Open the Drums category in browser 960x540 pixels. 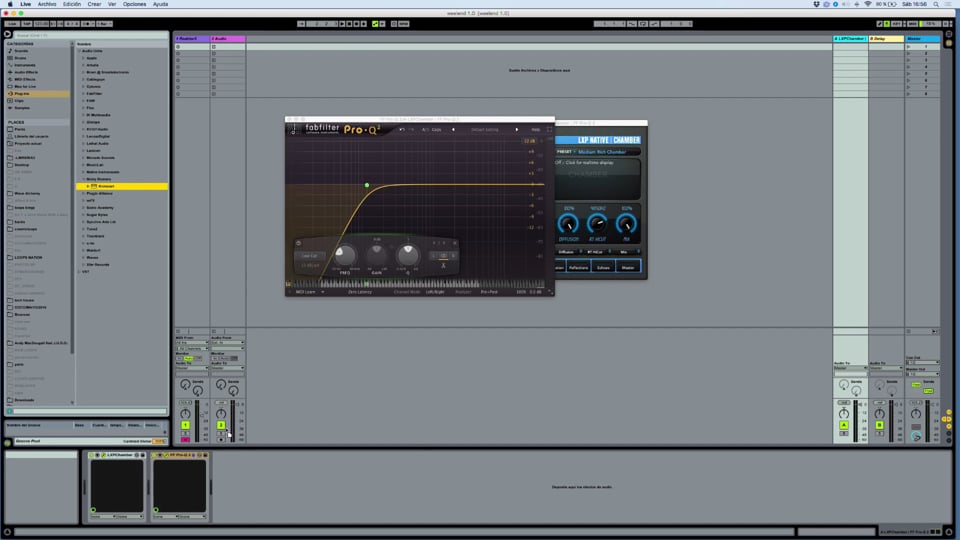click(21, 58)
